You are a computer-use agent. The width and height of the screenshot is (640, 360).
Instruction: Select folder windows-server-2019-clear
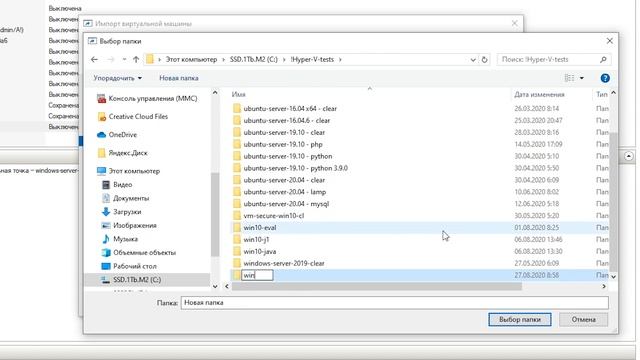(x=284, y=263)
